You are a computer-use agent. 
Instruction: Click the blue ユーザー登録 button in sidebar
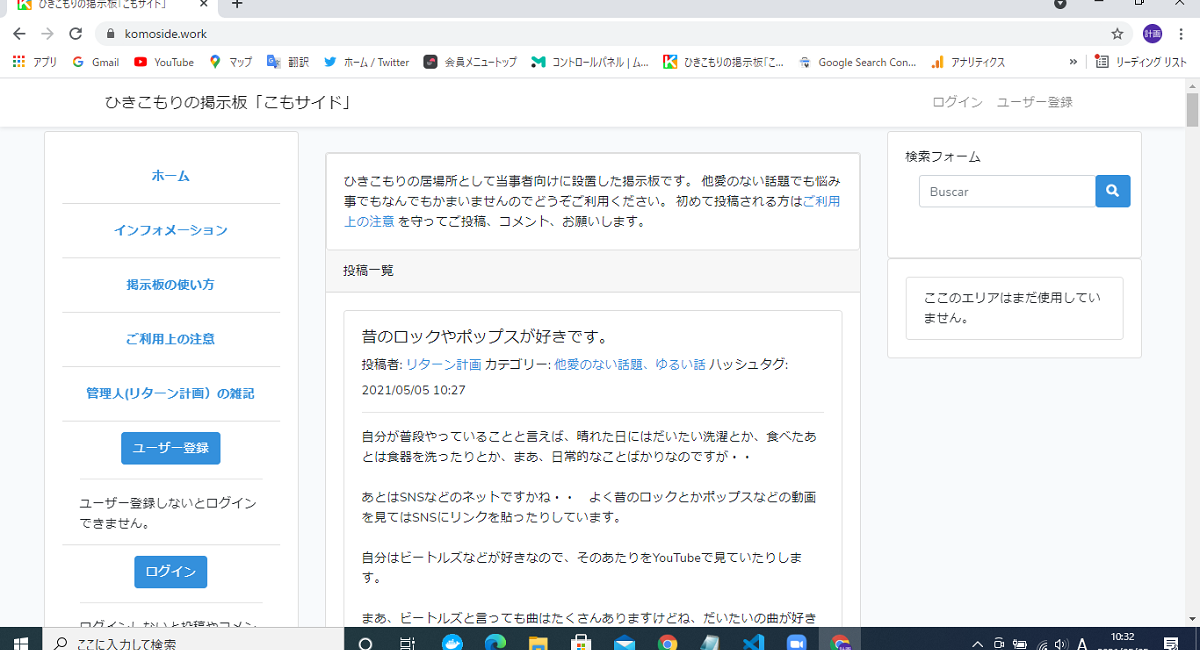(x=170, y=448)
